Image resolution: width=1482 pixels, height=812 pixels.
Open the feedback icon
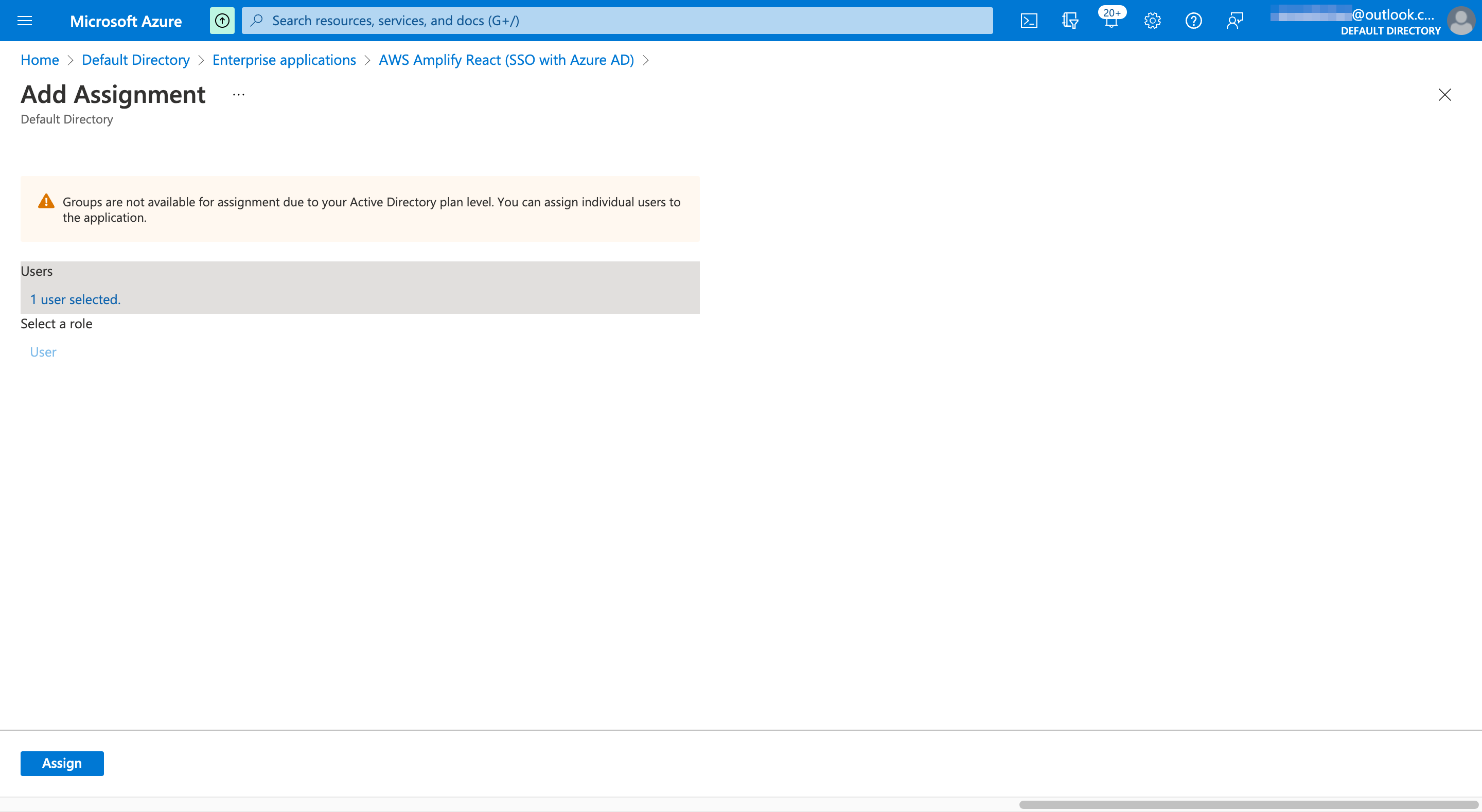pyautogui.click(x=1234, y=20)
